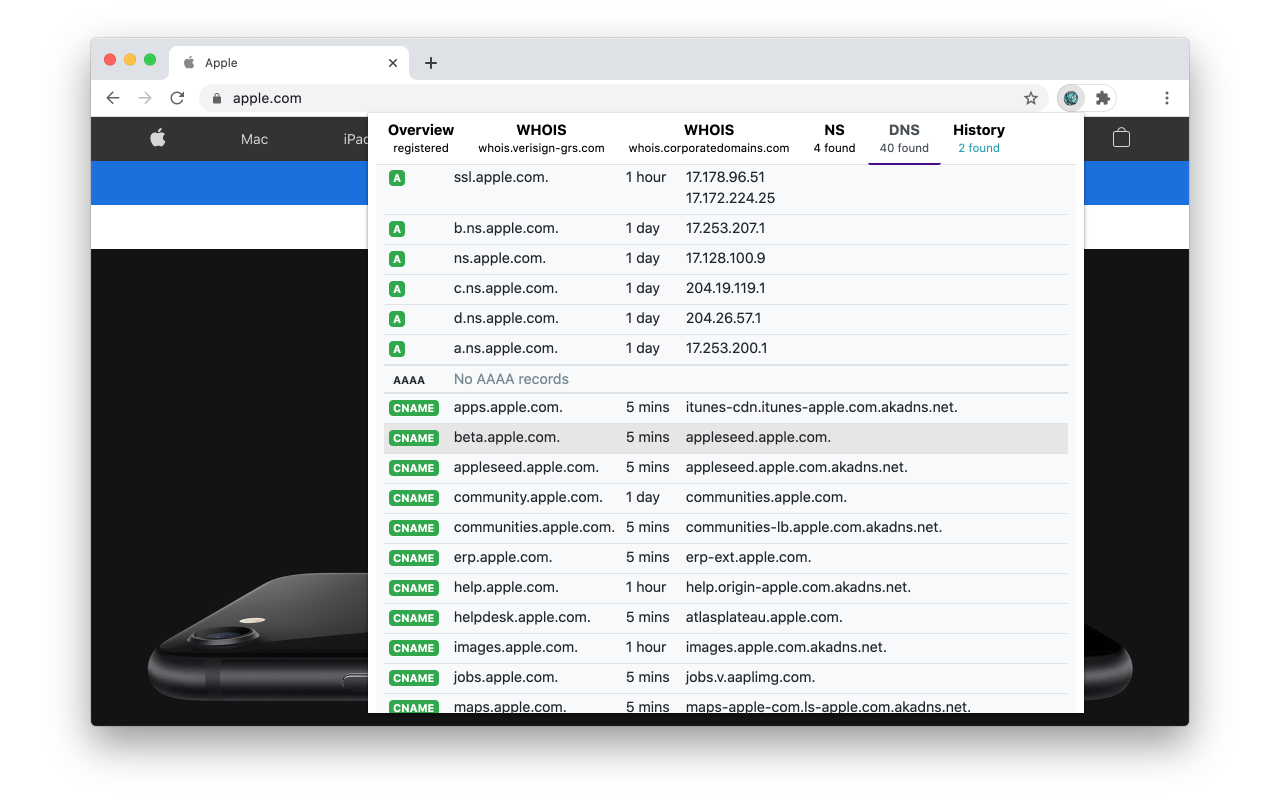
Task: Select the DNS 40 found tab
Action: [904, 138]
